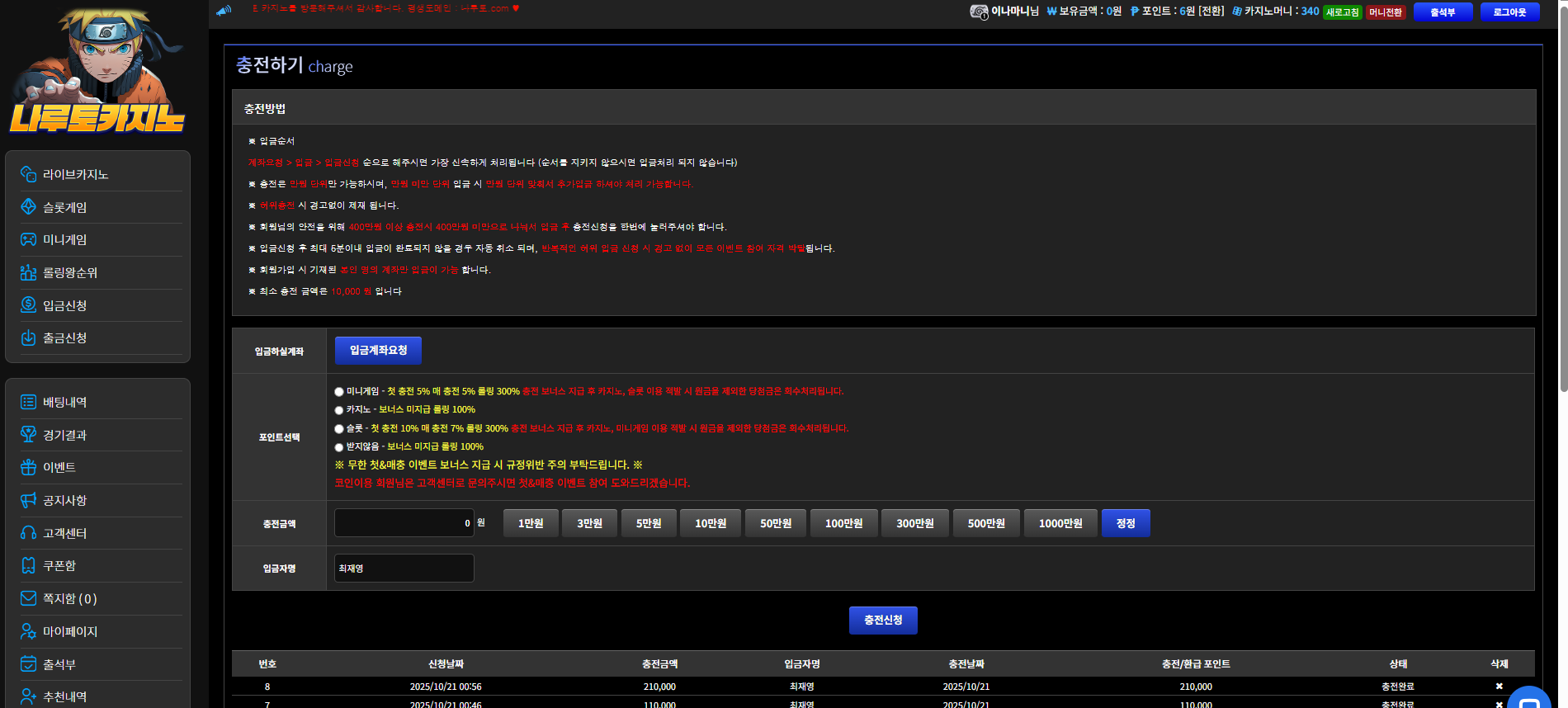Viewport: 1568px width, 708px height.
Task: Click the 미니게임 gamepad icon
Action: (x=28, y=239)
